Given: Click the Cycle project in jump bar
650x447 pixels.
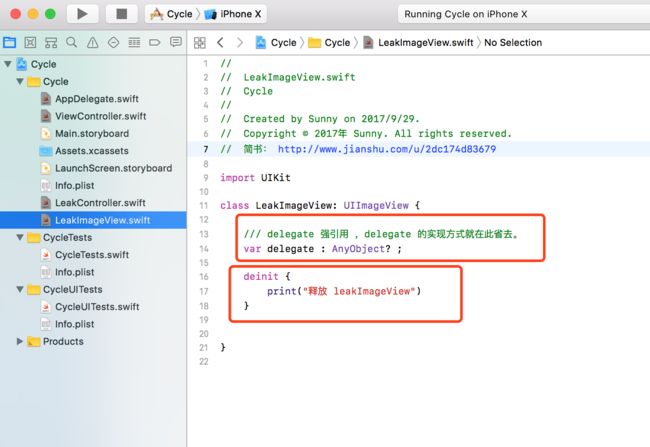Looking at the screenshot, I should tap(276, 42).
